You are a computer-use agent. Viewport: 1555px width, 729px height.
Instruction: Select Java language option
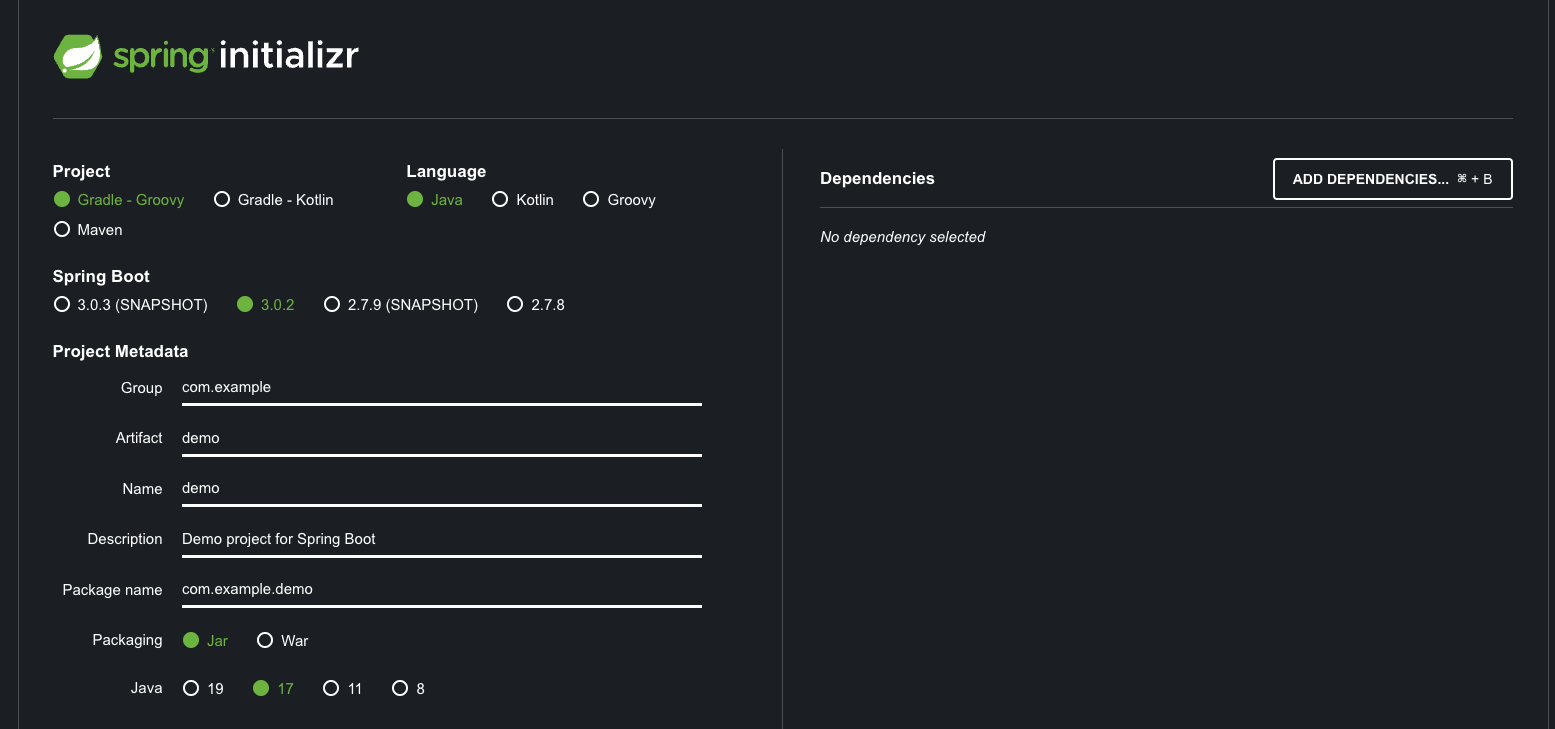(435, 200)
